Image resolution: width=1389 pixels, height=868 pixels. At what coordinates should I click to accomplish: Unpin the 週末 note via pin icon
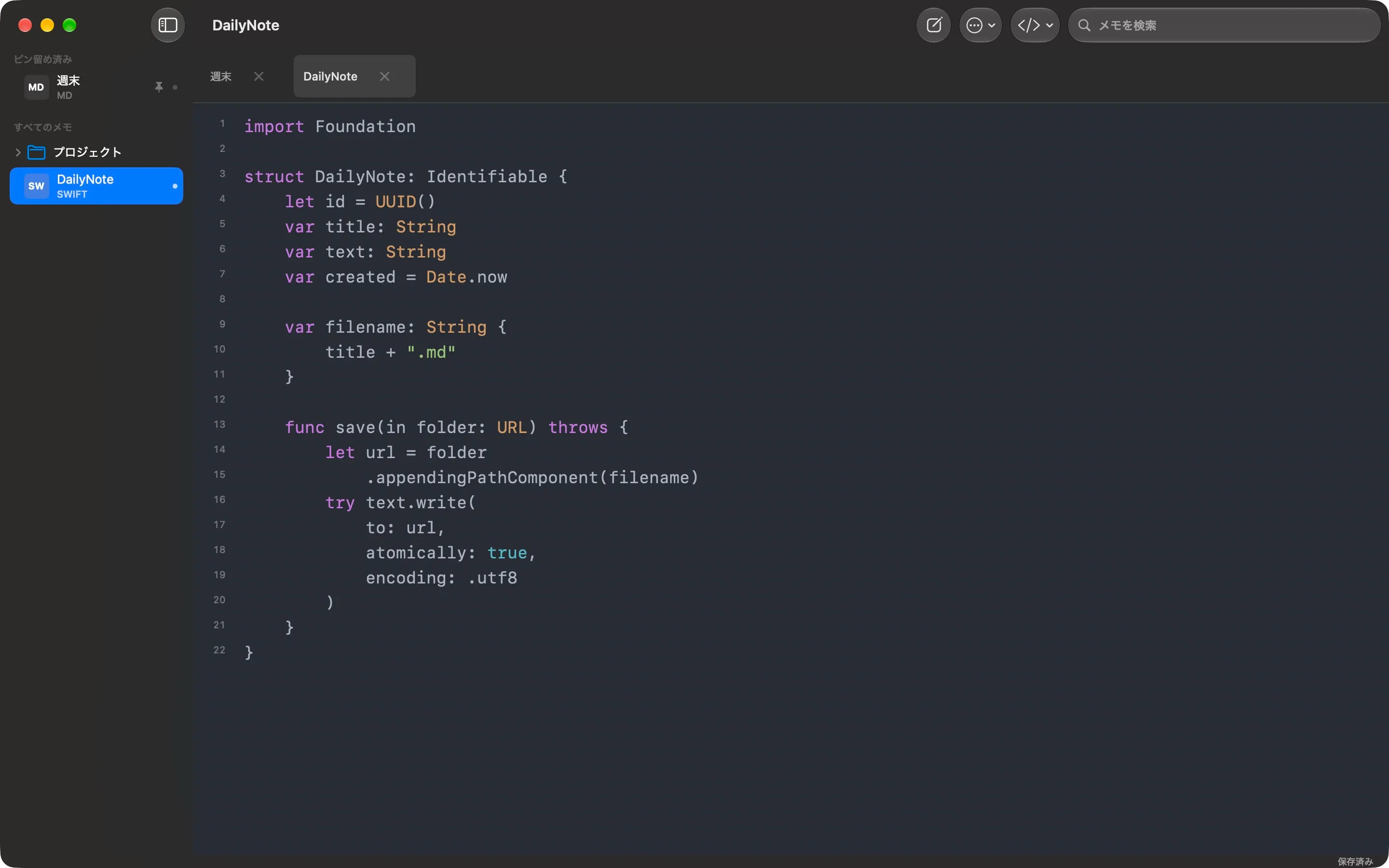159,87
